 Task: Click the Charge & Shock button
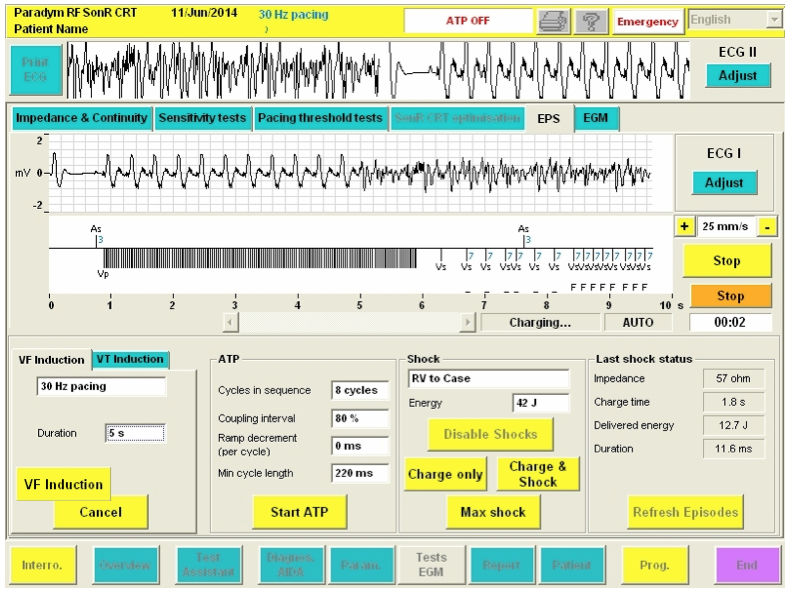(x=537, y=474)
